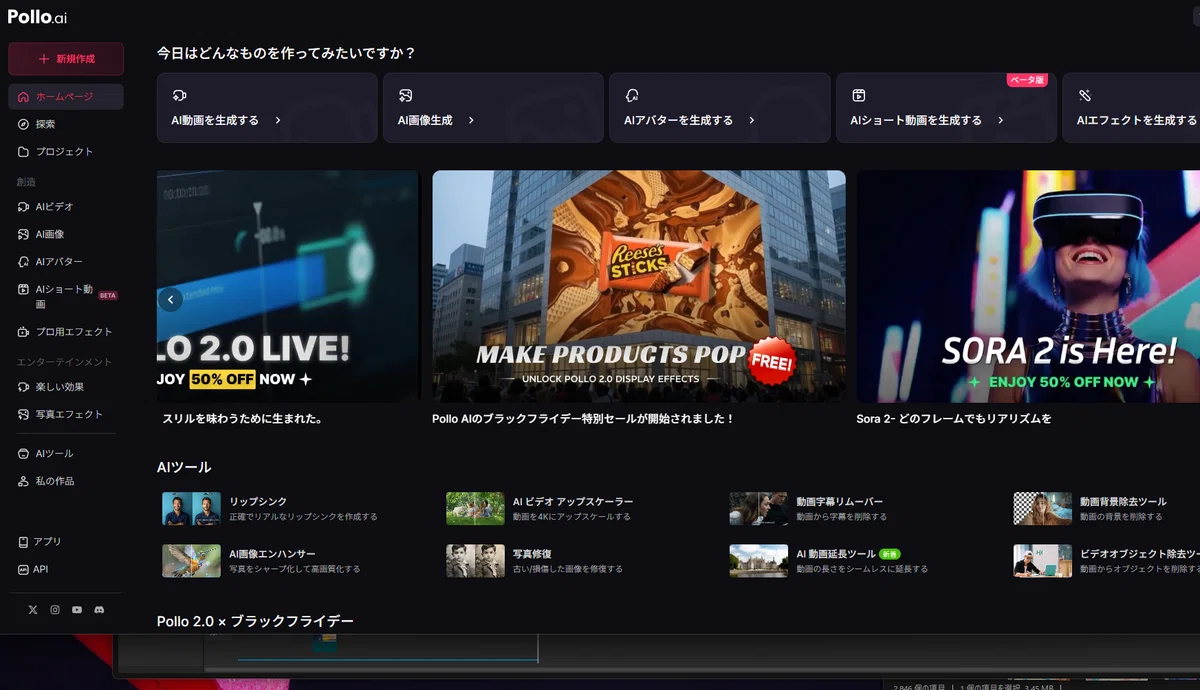
Task: Open アプリ in the sidebar
Action: pyautogui.click(x=66, y=542)
